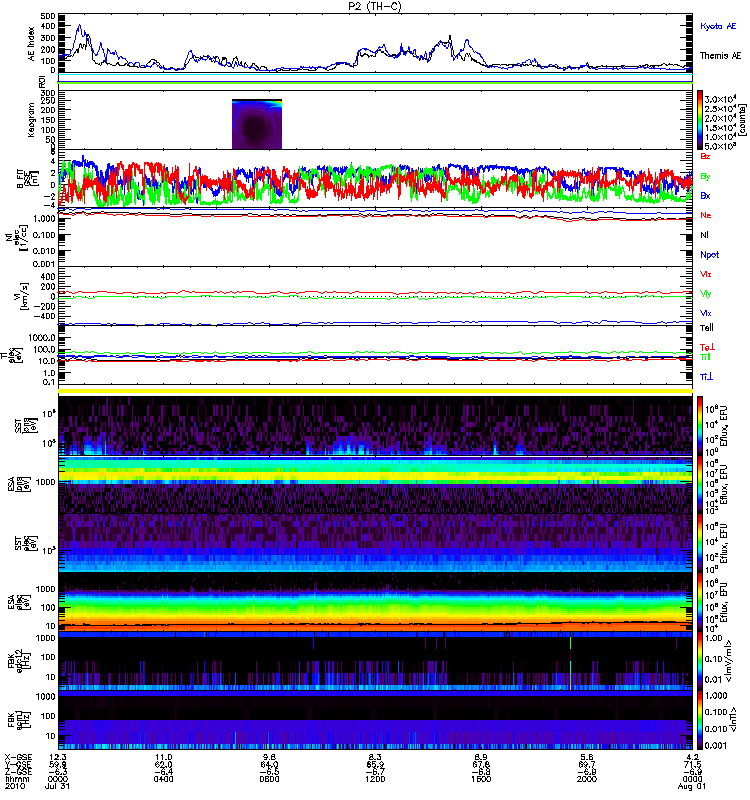Click the 2010 year label
This screenshot has height=800, width=750.
point(14,786)
